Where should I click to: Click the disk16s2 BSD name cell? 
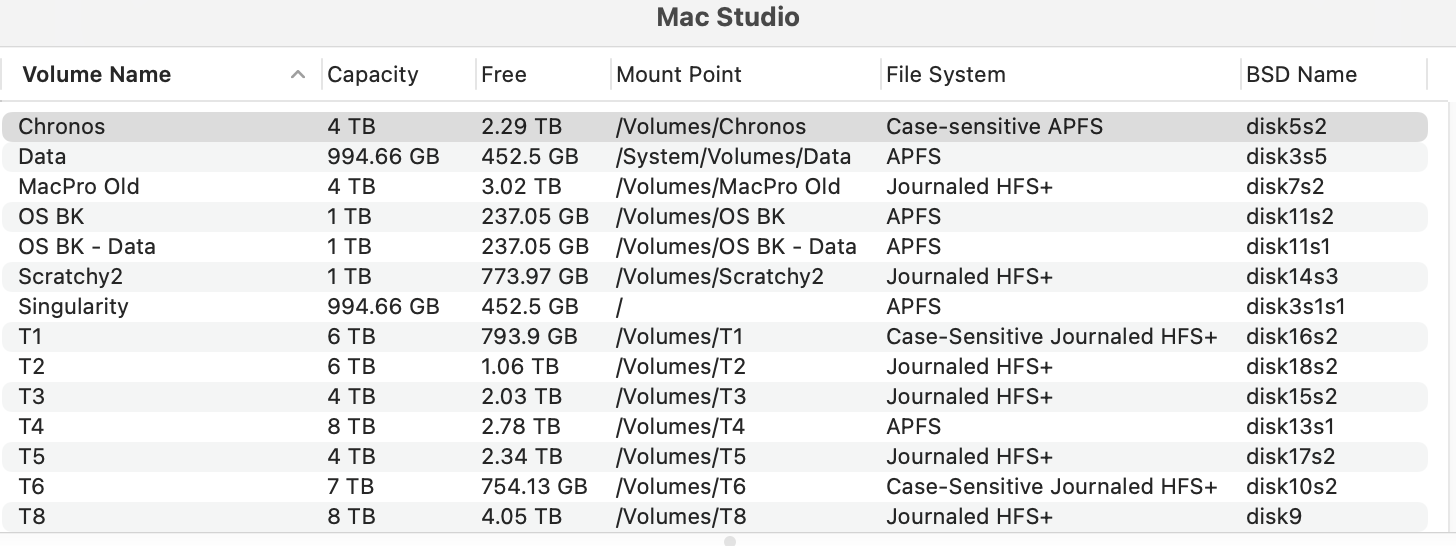coord(1291,337)
